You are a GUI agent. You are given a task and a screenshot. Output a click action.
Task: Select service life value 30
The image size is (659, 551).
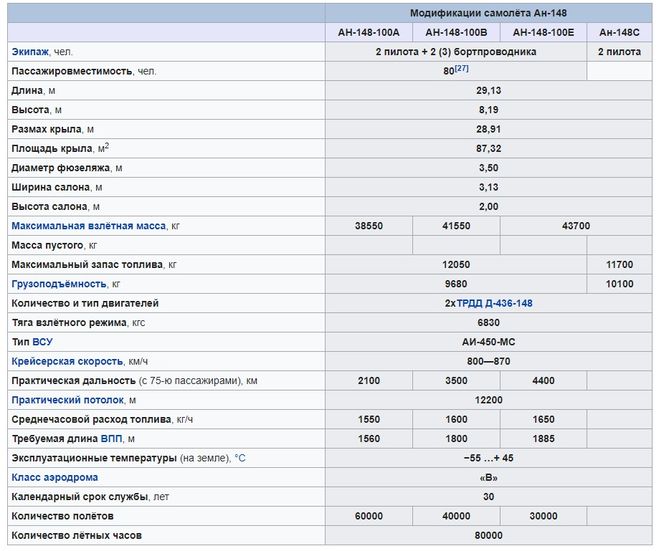(x=488, y=496)
